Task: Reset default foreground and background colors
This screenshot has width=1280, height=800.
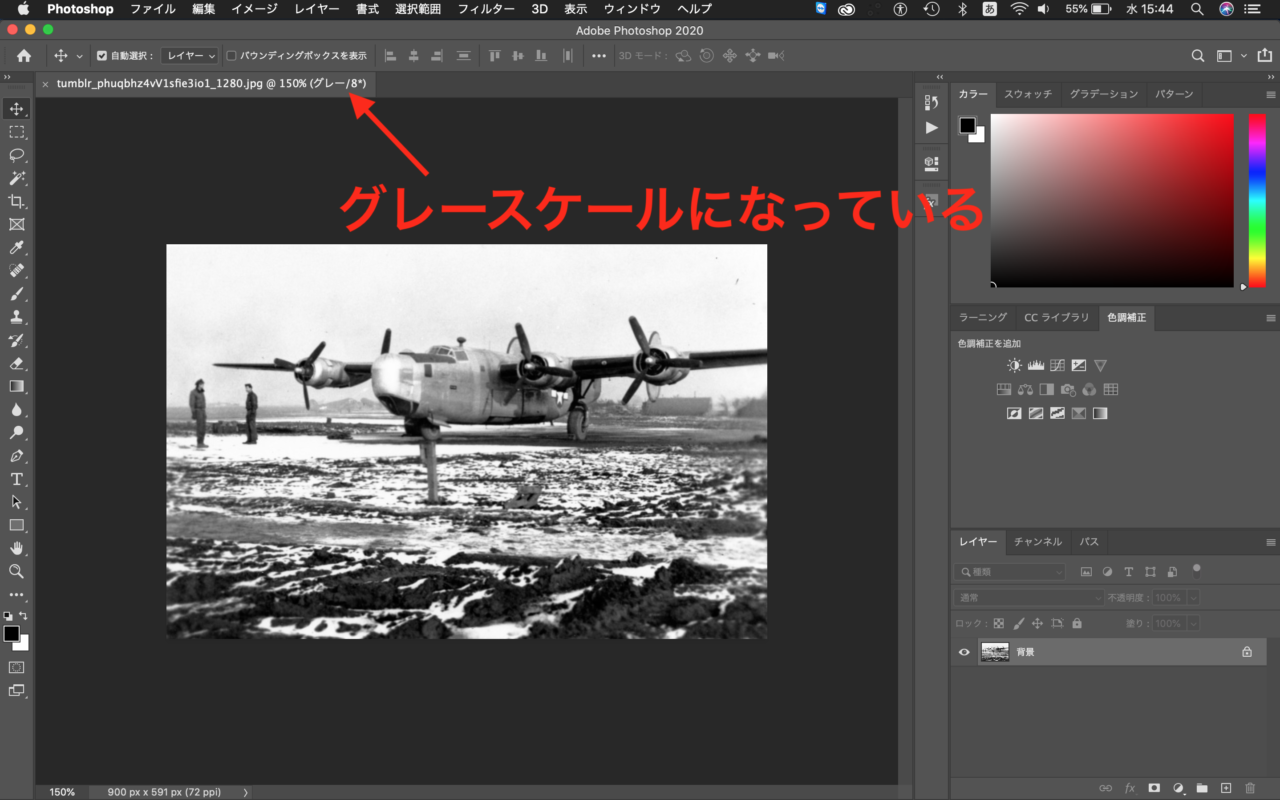Action: tap(8, 616)
